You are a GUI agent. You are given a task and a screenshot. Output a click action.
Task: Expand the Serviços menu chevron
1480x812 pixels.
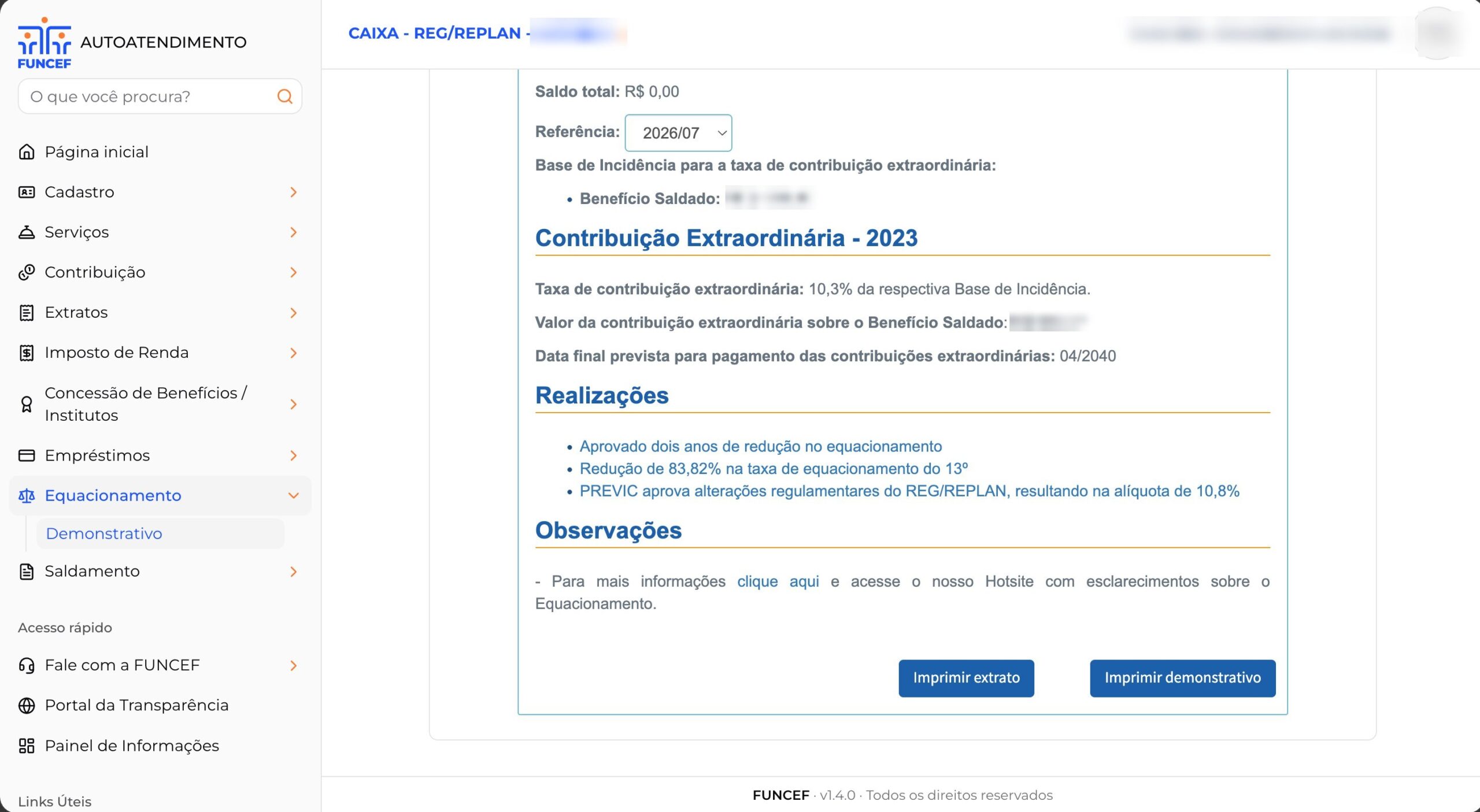pyautogui.click(x=294, y=232)
